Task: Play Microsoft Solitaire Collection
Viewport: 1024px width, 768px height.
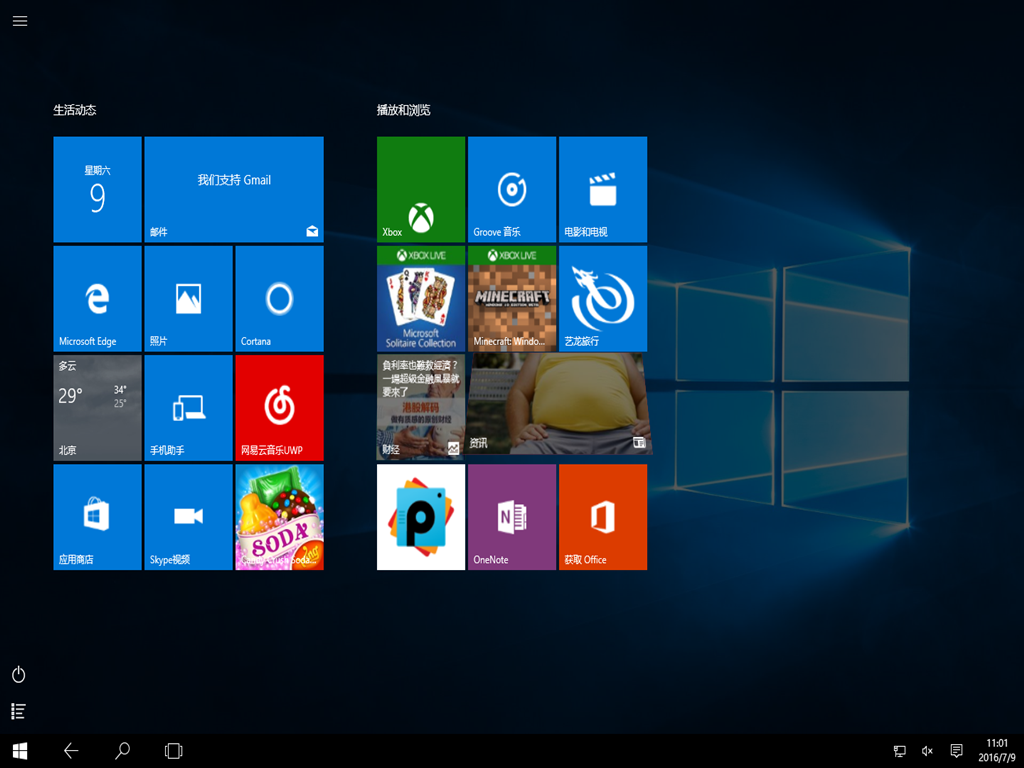Action: [x=421, y=298]
